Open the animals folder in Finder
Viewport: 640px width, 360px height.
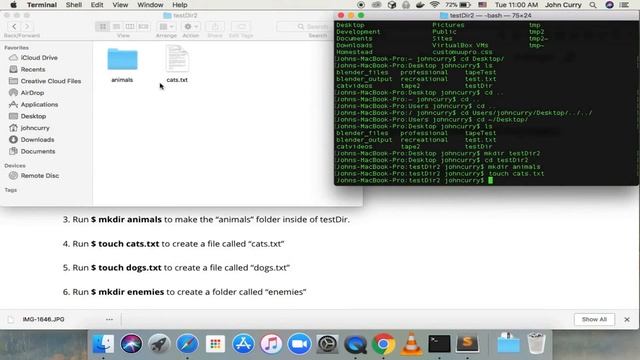point(122,60)
